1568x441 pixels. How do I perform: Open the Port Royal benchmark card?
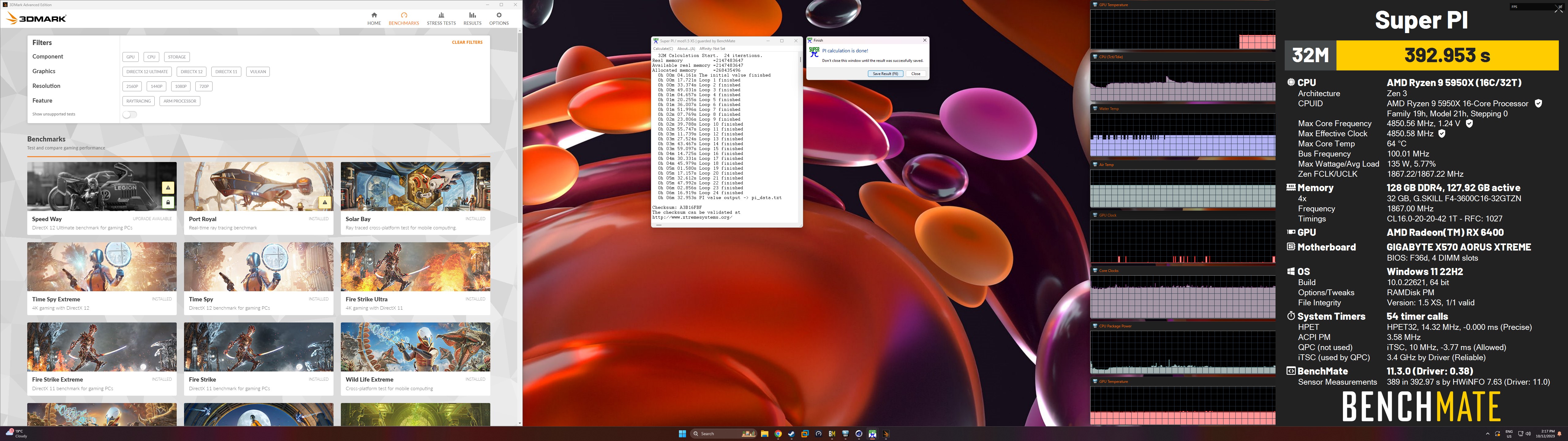coord(259,198)
